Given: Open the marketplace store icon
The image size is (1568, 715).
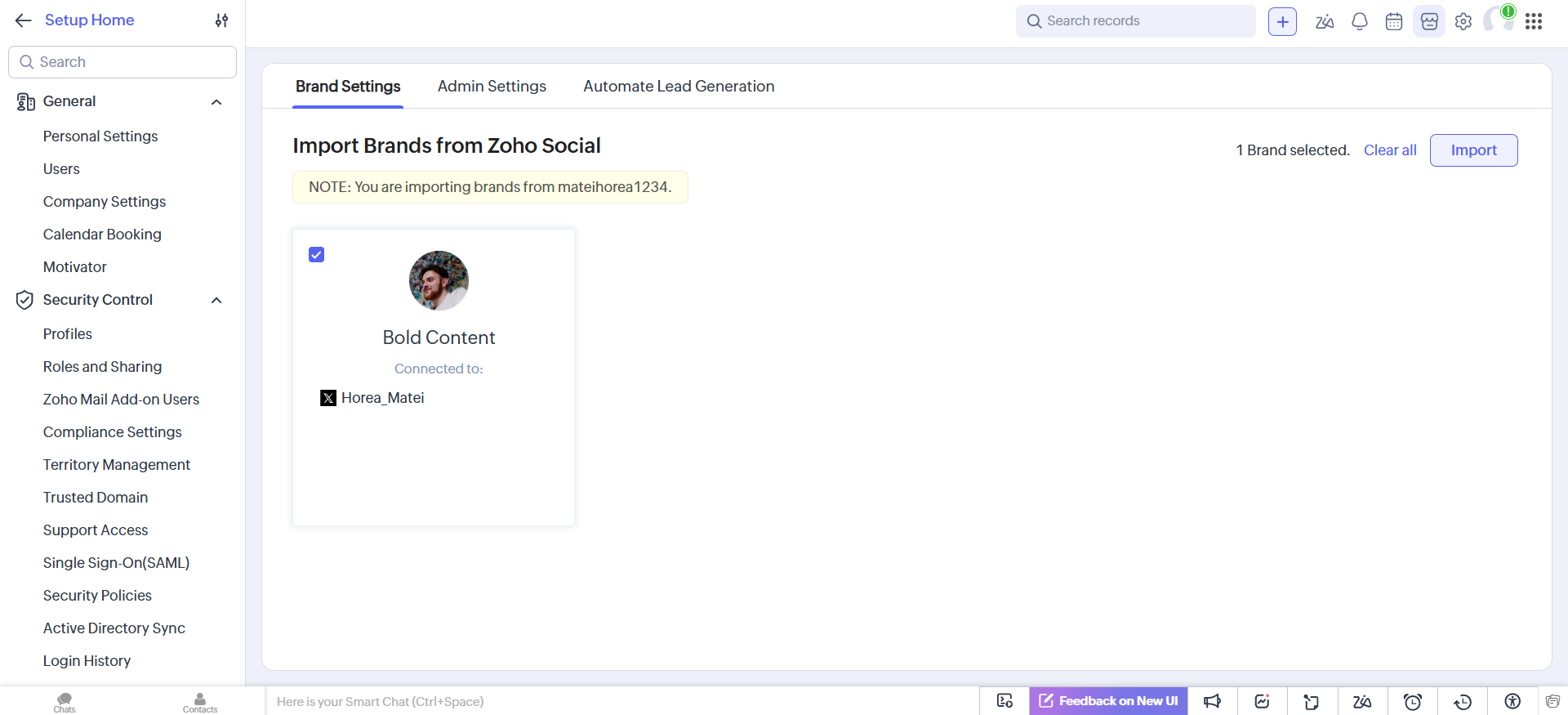Looking at the screenshot, I should 1429,21.
